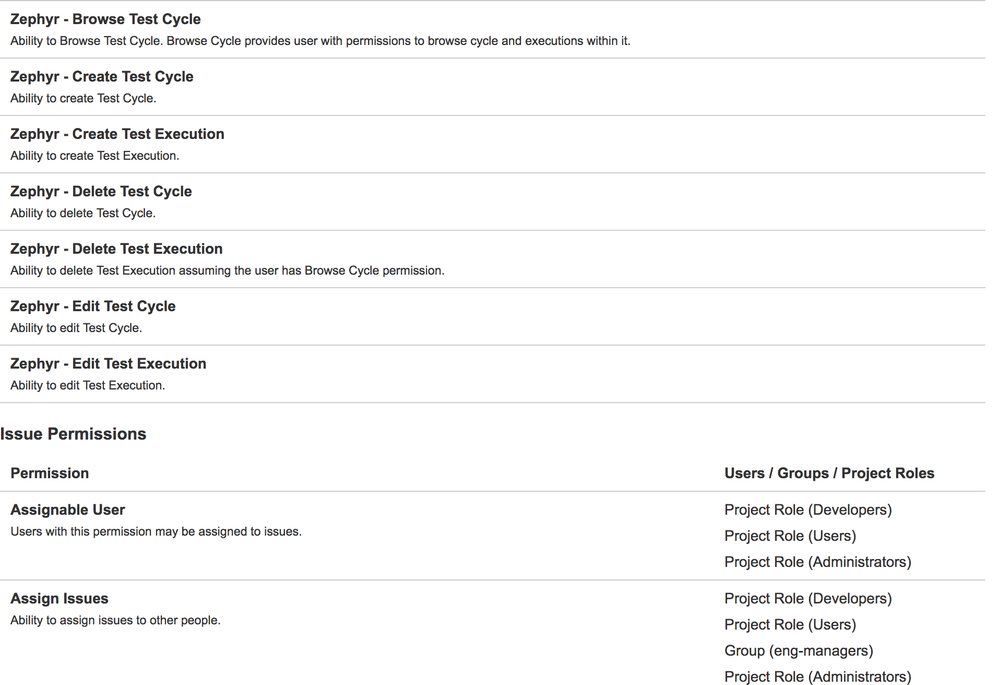Click Project Role (Administrators) under Assignable User
The height and width of the screenshot is (685, 999).
[817, 562]
